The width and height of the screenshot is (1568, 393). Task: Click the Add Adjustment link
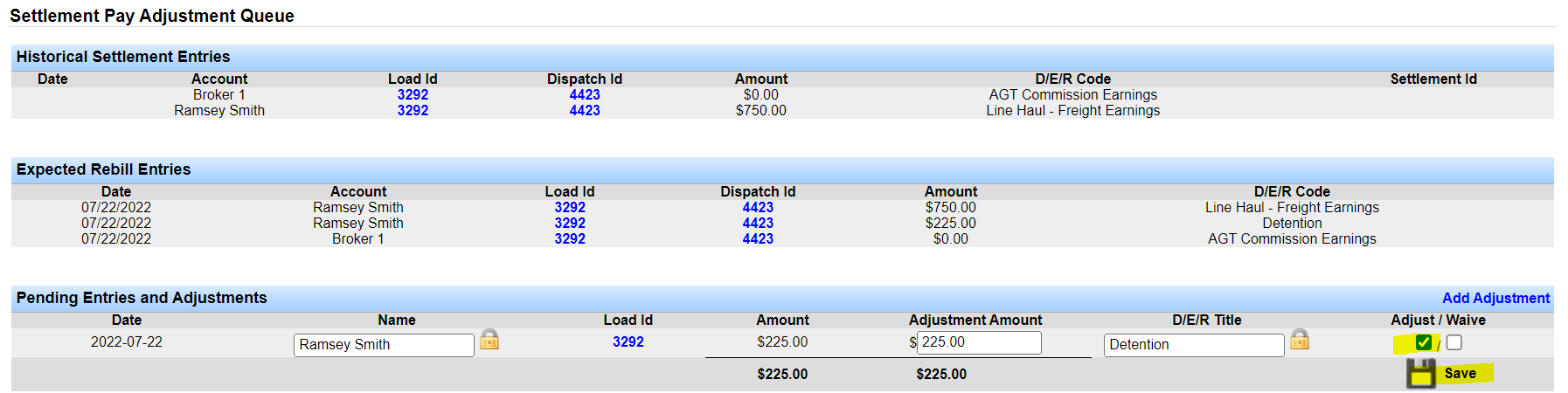tap(1495, 298)
